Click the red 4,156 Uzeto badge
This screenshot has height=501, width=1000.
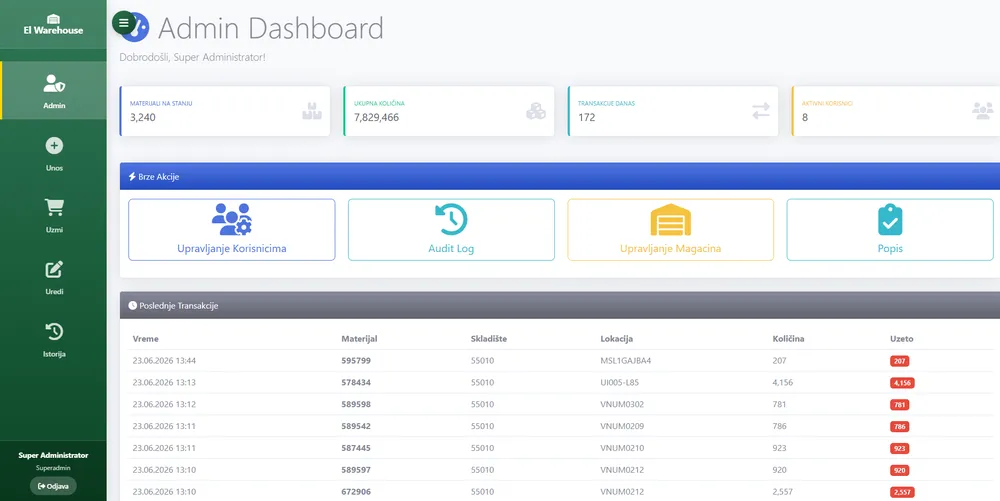tap(902, 383)
